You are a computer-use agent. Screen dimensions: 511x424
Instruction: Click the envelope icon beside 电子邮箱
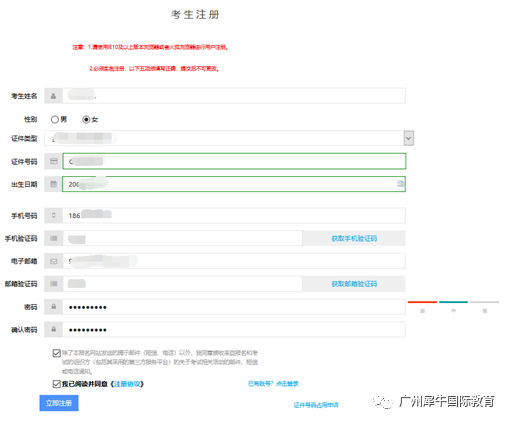click(54, 261)
